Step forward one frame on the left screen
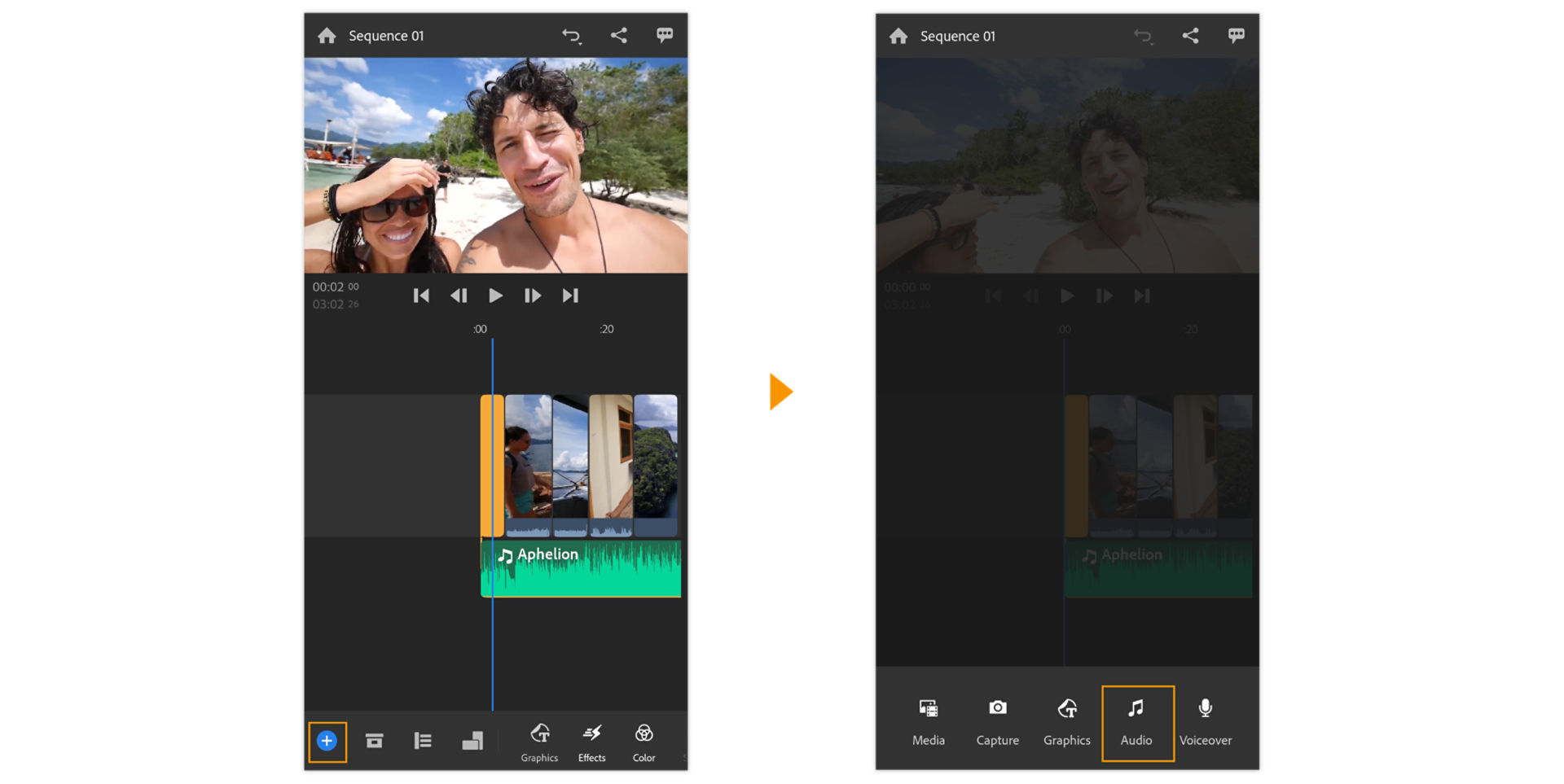Screen dimensions: 1564x784 click(533, 296)
